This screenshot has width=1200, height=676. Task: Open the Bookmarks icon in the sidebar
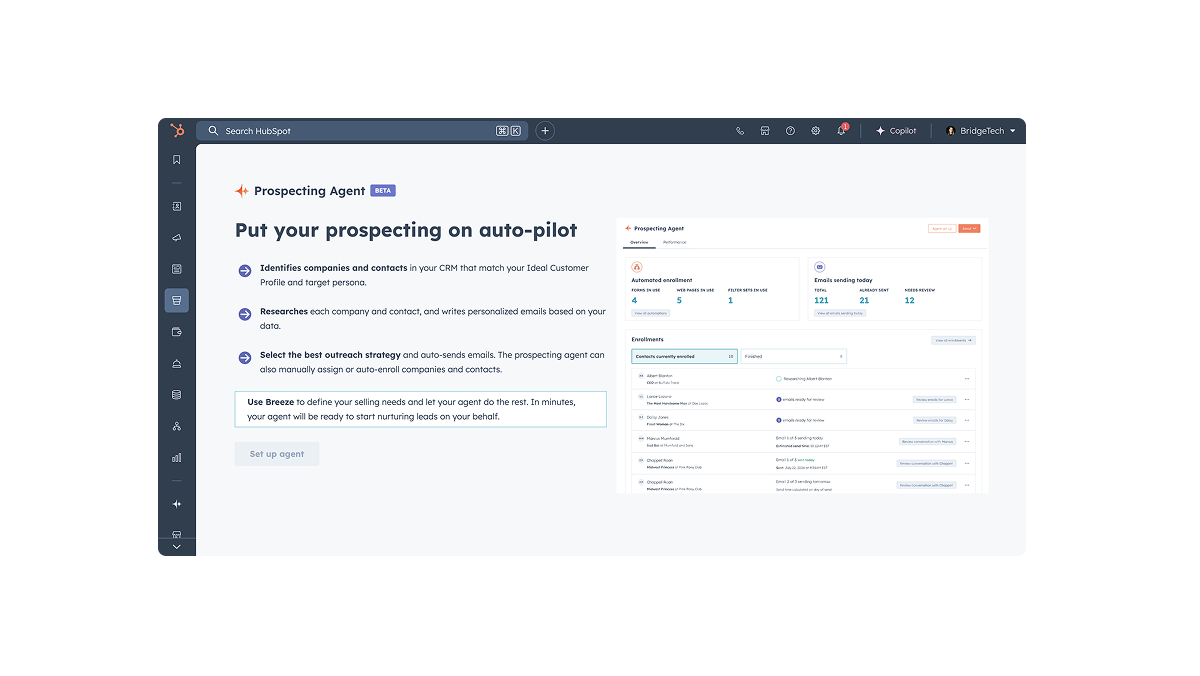coord(176,158)
